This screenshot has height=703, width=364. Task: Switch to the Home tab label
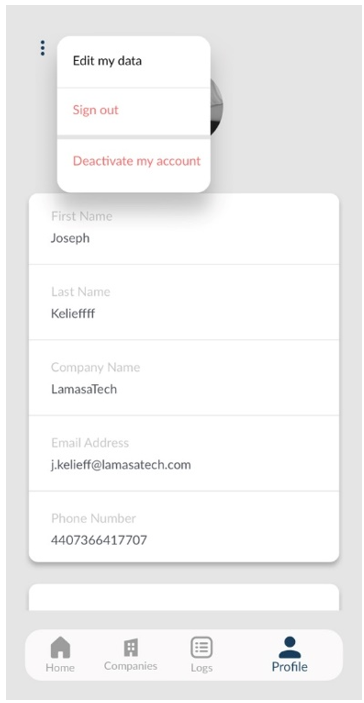[x=60, y=668]
